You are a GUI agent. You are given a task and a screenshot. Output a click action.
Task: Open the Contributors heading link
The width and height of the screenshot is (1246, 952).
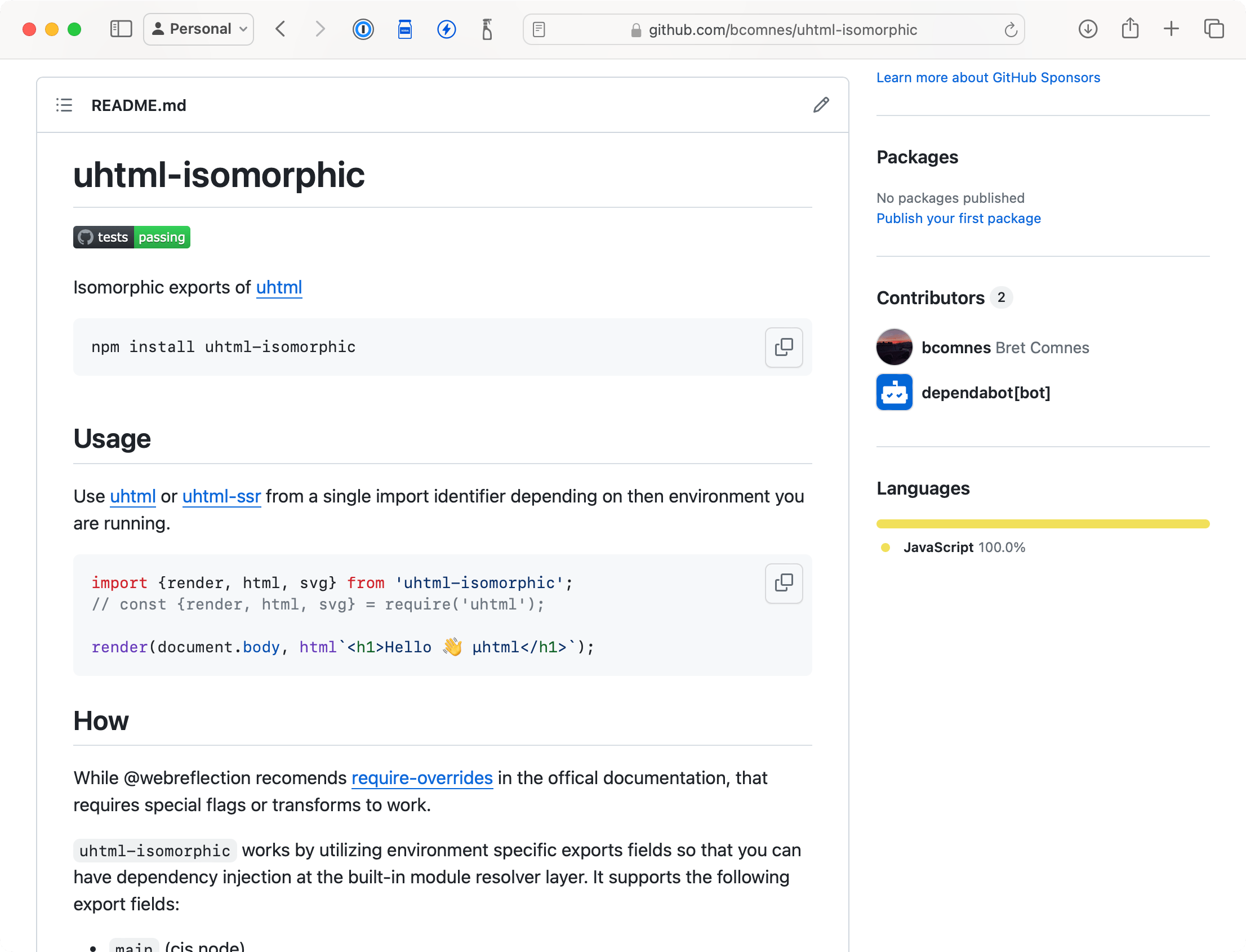click(931, 298)
